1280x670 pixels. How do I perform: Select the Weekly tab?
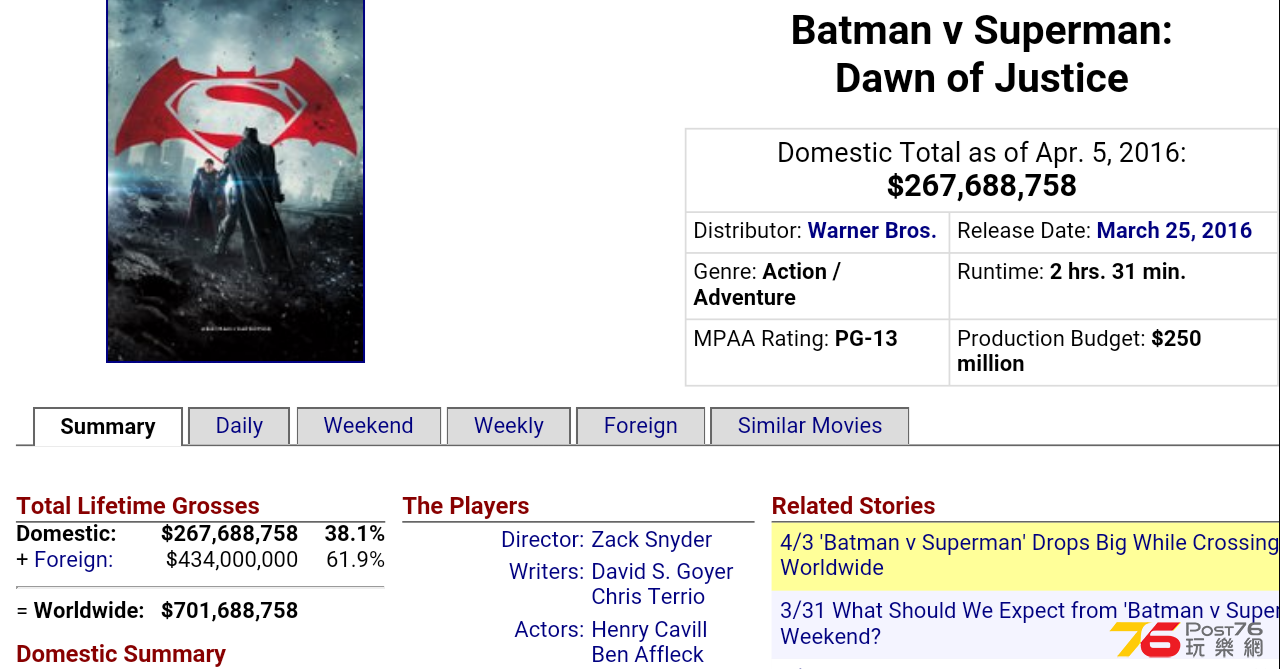(508, 426)
